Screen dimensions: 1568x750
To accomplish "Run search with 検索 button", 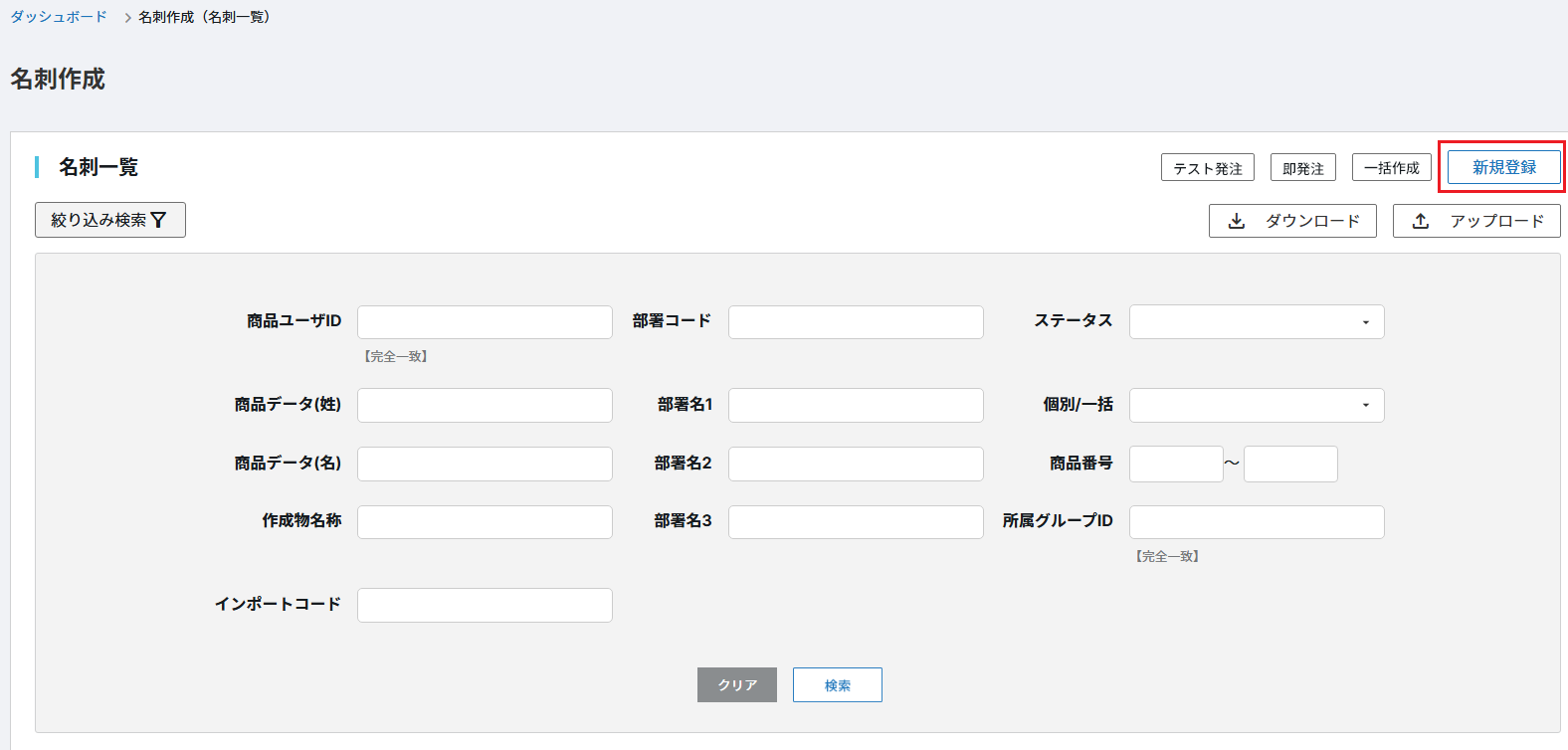I will click(837, 685).
